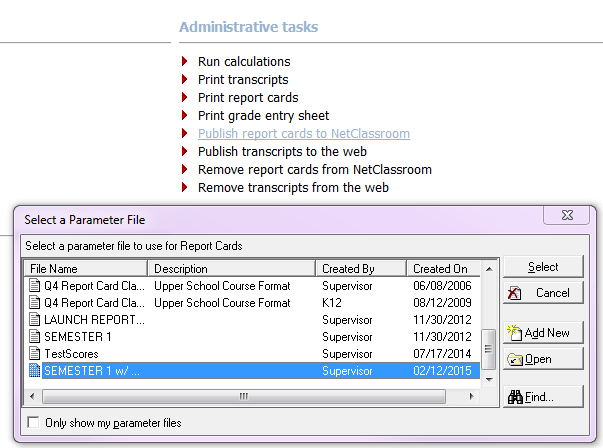
Task: Click the 07/17/2014 date cell
Action: 442,353
